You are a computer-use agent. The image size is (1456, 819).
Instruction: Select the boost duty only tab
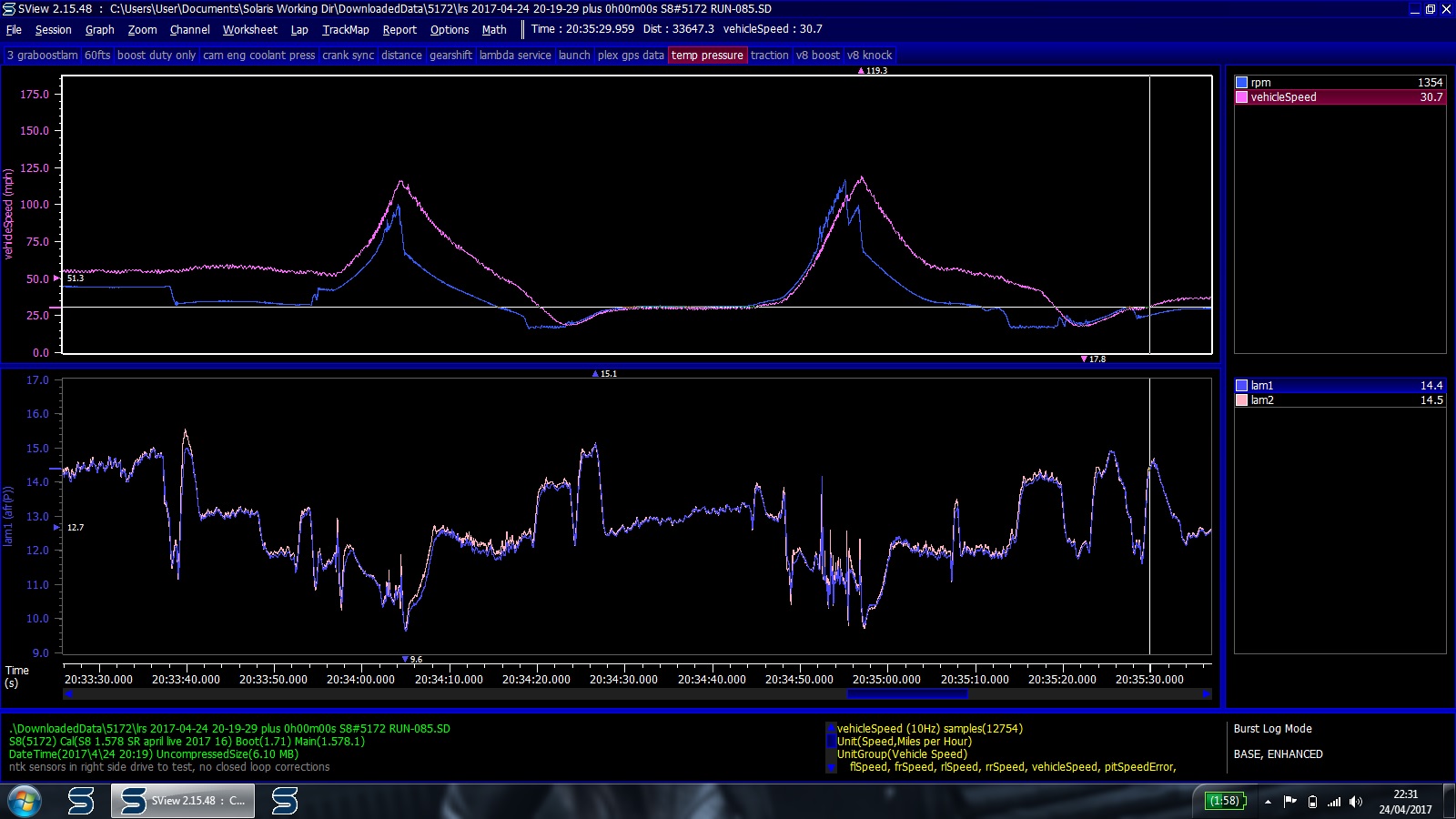pos(156,56)
